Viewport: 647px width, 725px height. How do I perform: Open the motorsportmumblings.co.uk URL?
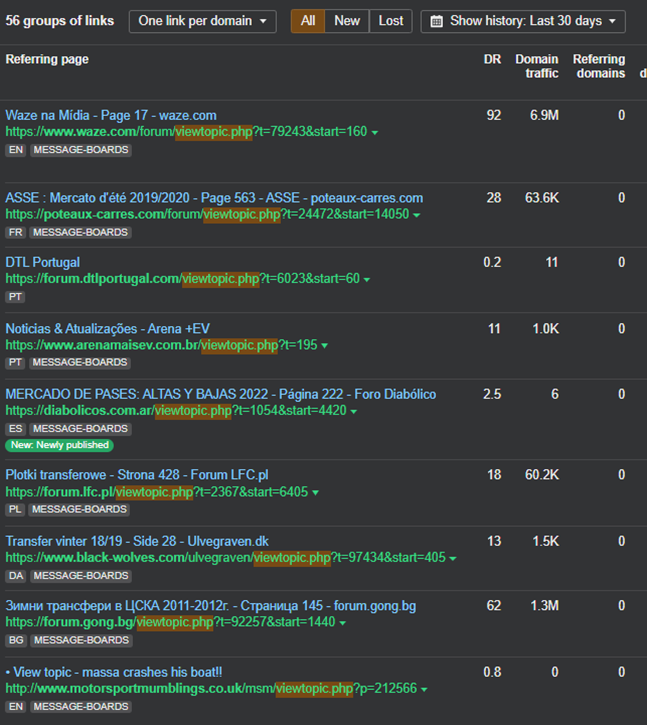tap(211, 688)
